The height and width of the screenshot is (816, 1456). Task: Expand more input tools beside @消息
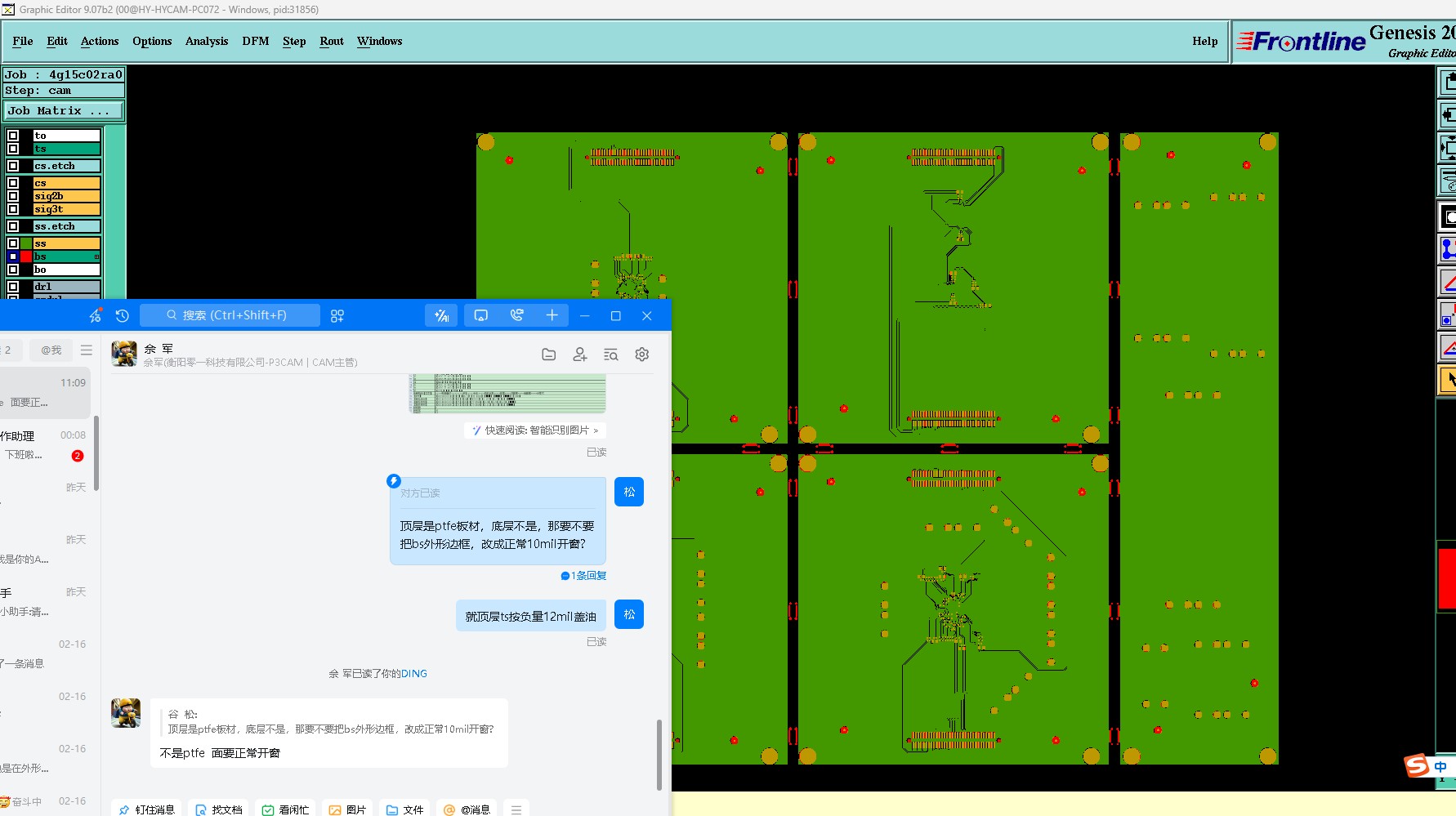click(516, 809)
